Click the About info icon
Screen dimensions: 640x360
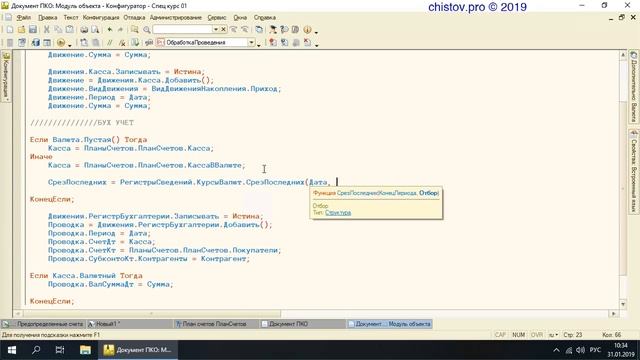pyautogui.click(x=307, y=29)
